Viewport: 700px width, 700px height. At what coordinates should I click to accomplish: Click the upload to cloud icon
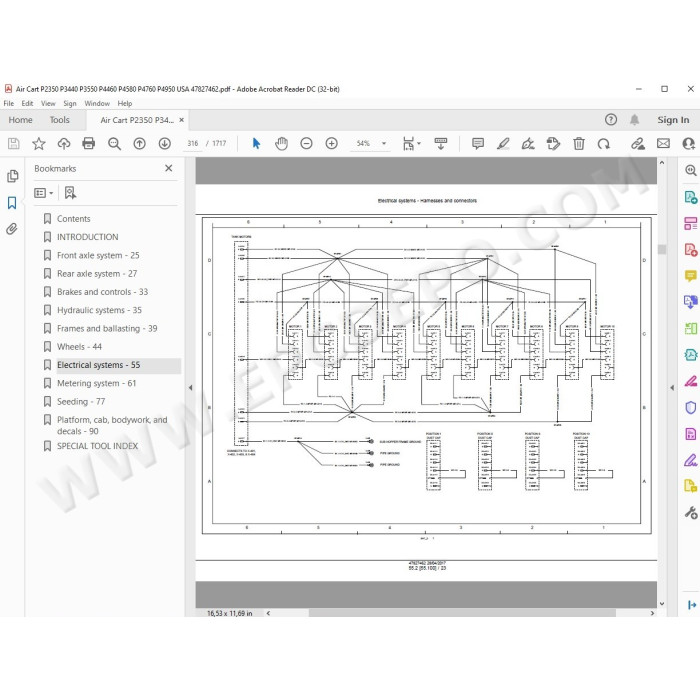[64, 143]
